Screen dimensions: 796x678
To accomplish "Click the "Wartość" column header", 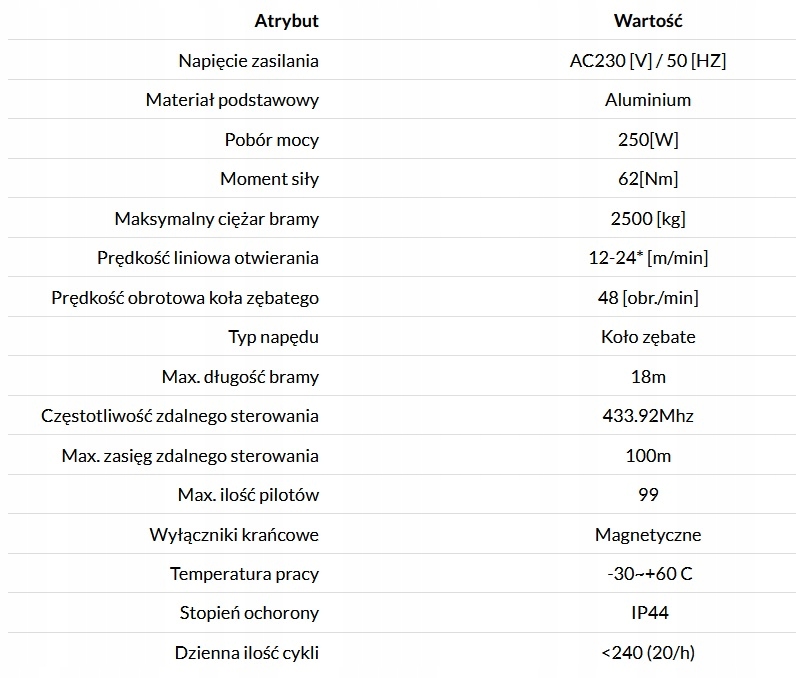I will click(647, 21).
